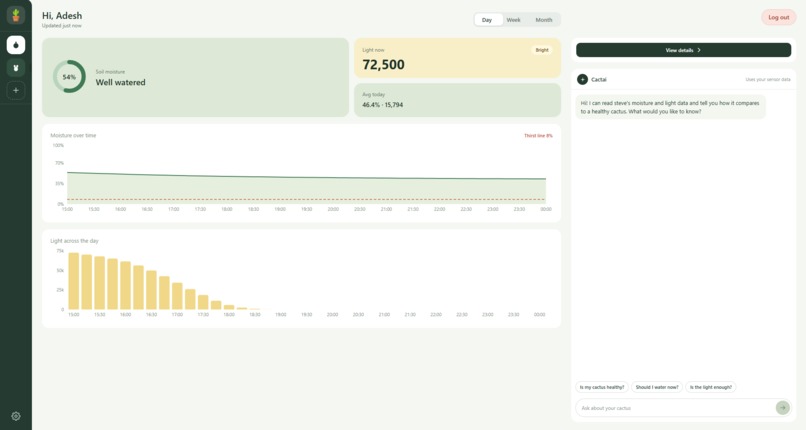Click the 'Soil moisture' label
Image resolution: width=806 pixels, height=430 pixels.
[110, 72]
